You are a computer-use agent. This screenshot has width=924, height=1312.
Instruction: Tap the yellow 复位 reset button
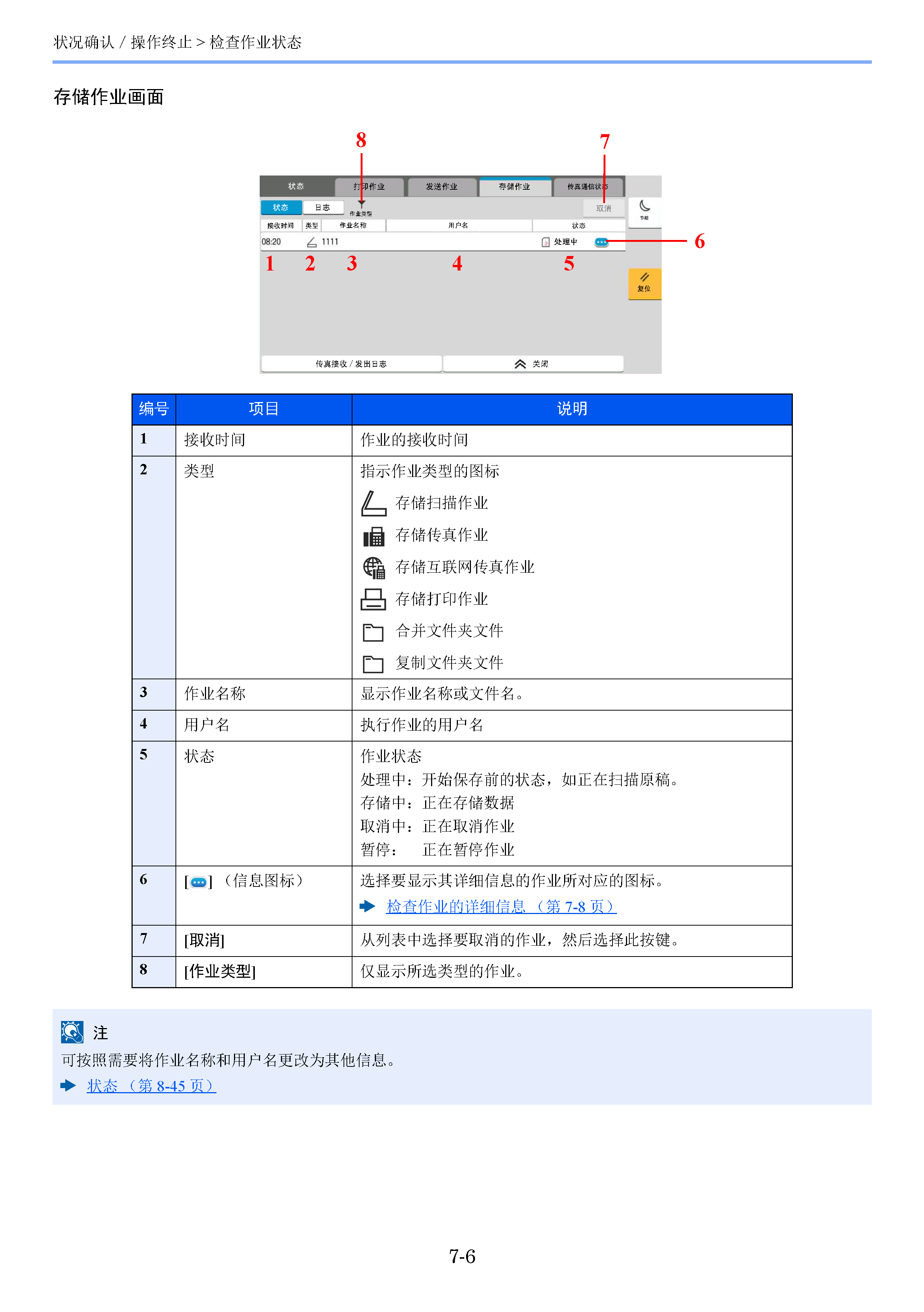[x=645, y=284]
